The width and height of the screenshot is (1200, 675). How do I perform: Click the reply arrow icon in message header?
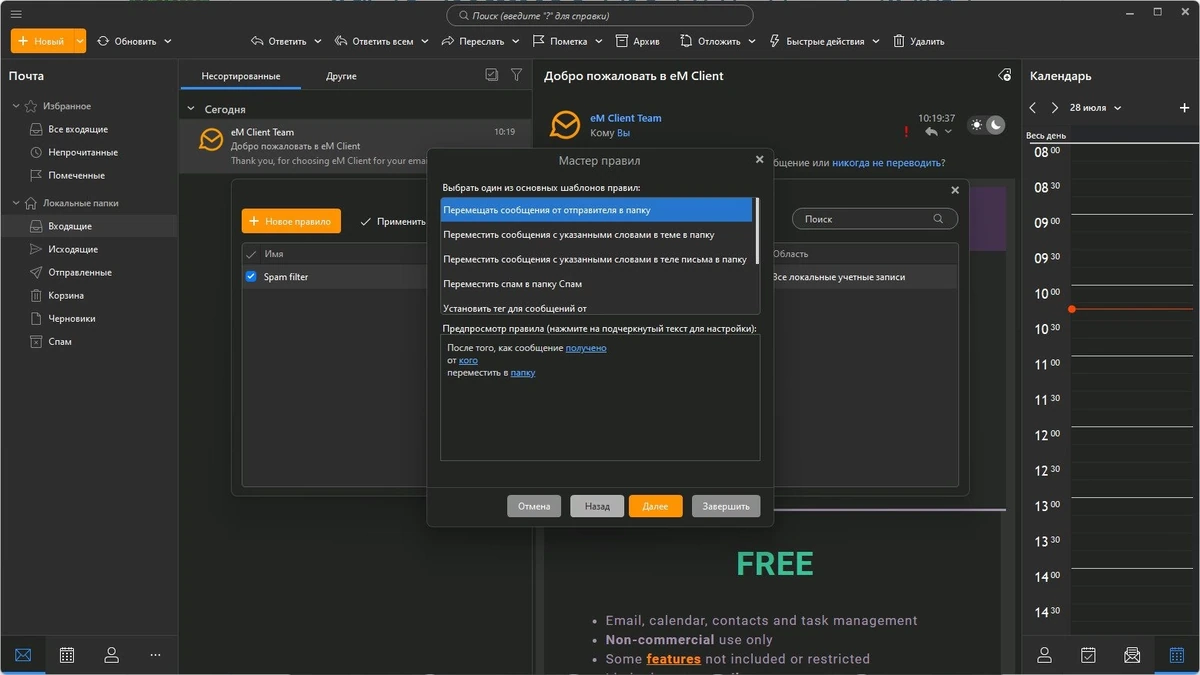click(931, 131)
